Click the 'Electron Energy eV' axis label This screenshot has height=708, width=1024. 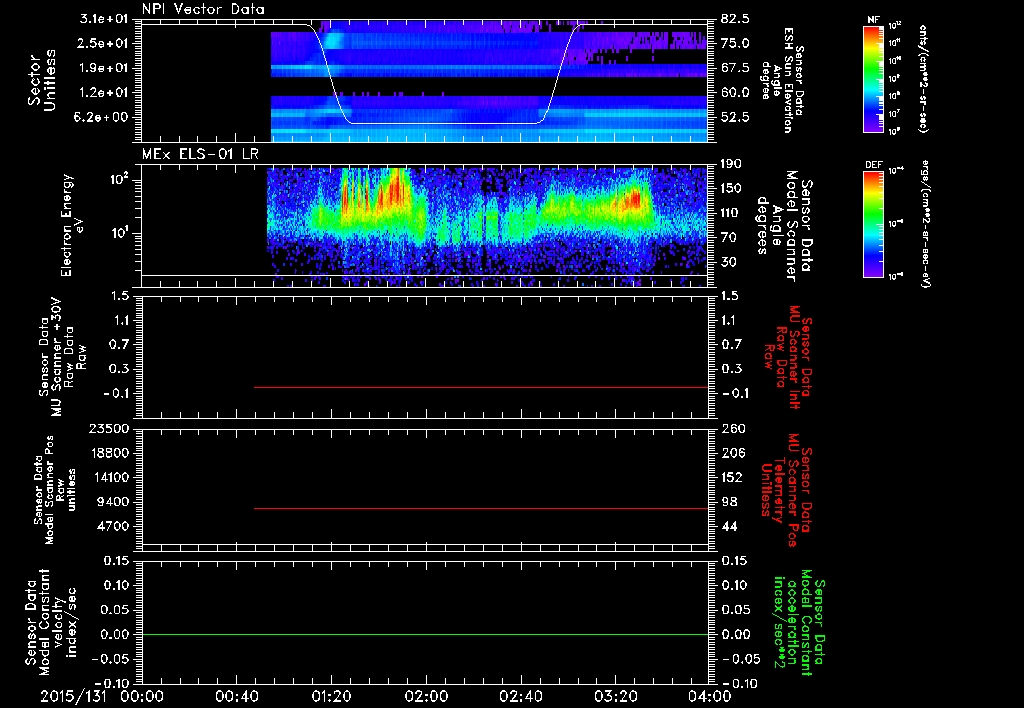click(72, 225)
